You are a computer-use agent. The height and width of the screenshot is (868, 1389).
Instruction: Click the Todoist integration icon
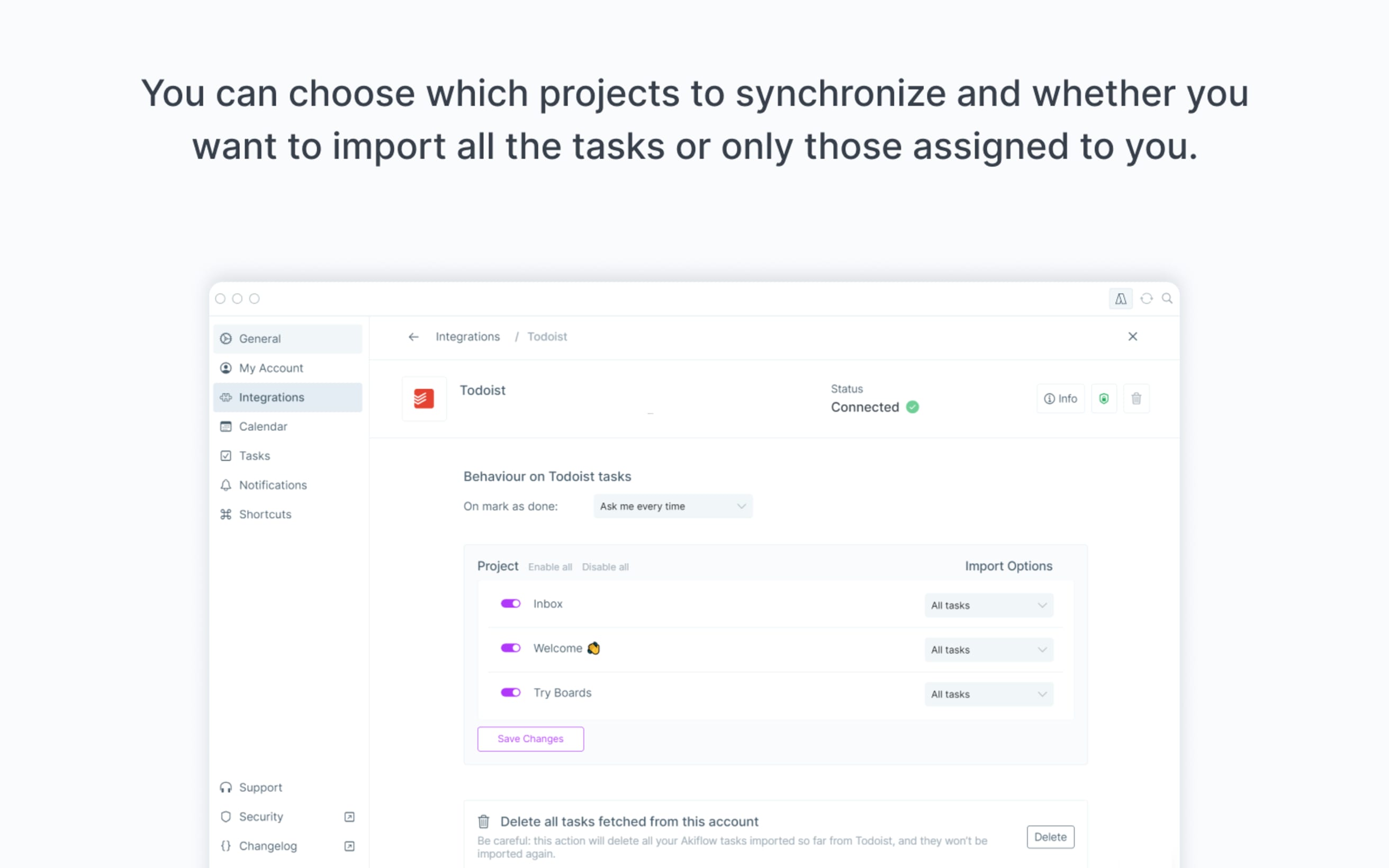click(423, 398)
